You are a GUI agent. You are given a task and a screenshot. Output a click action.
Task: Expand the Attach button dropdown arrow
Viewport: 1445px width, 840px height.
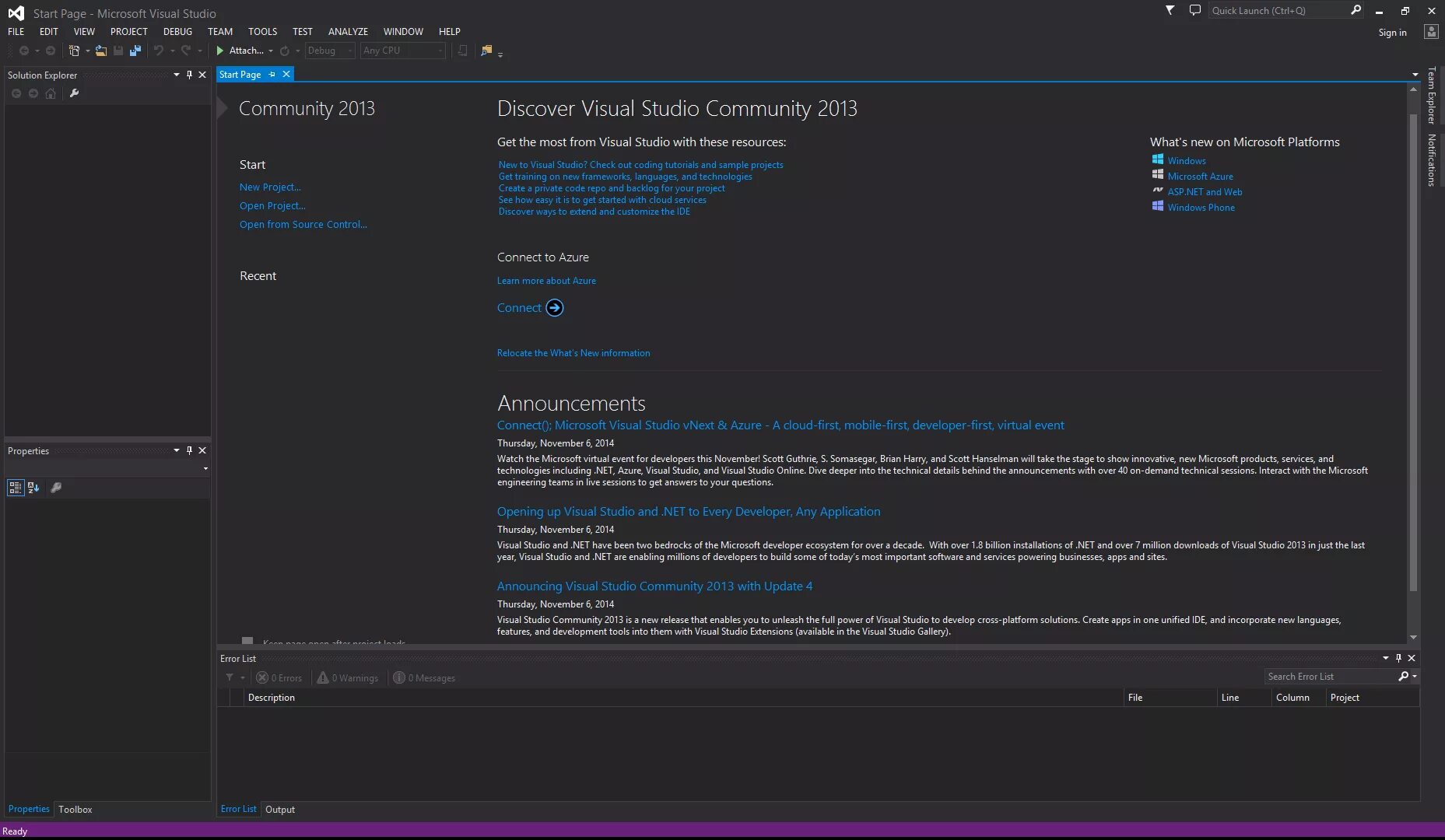[271, 51]
